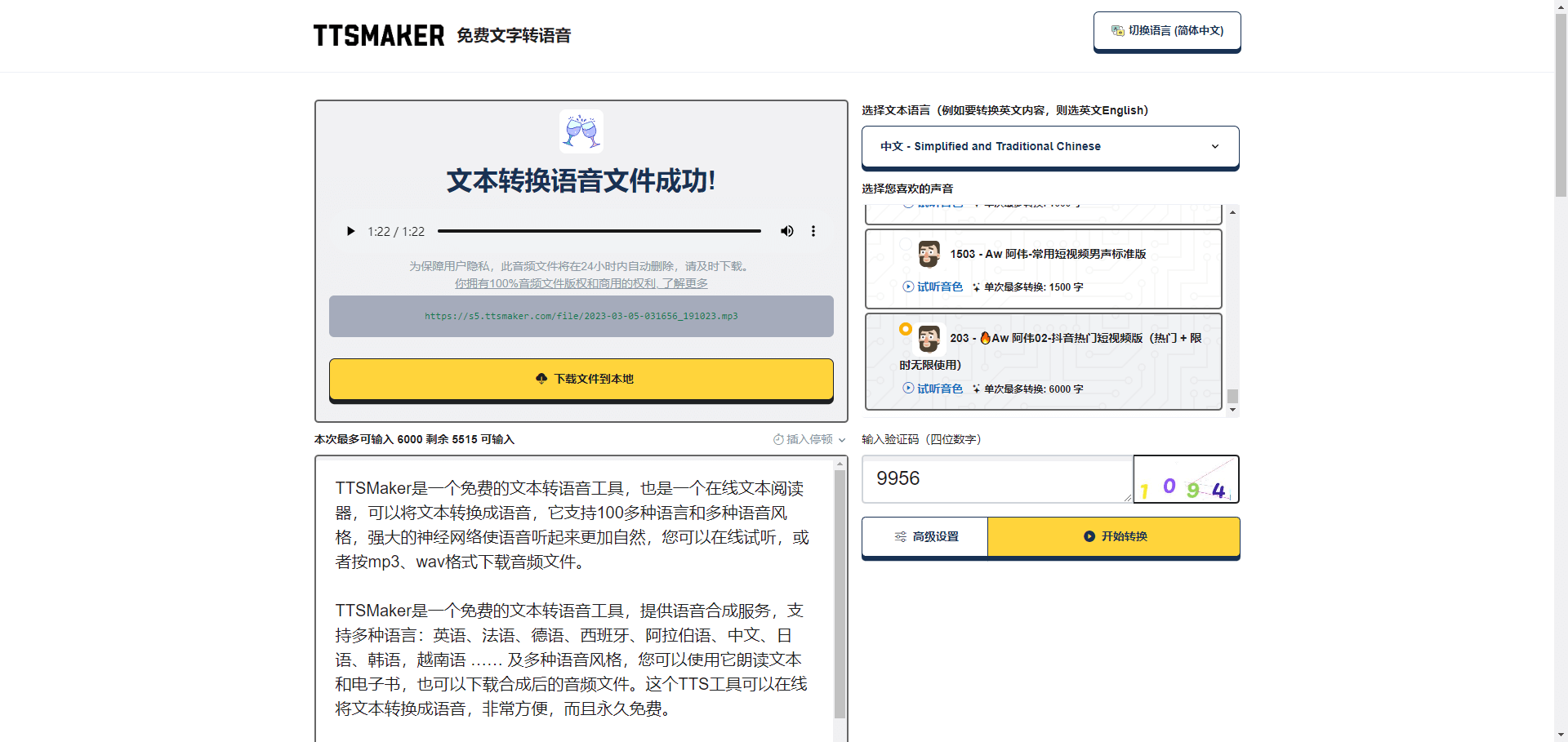Click the page vertical scrollbar thumb

(1561, 106)
